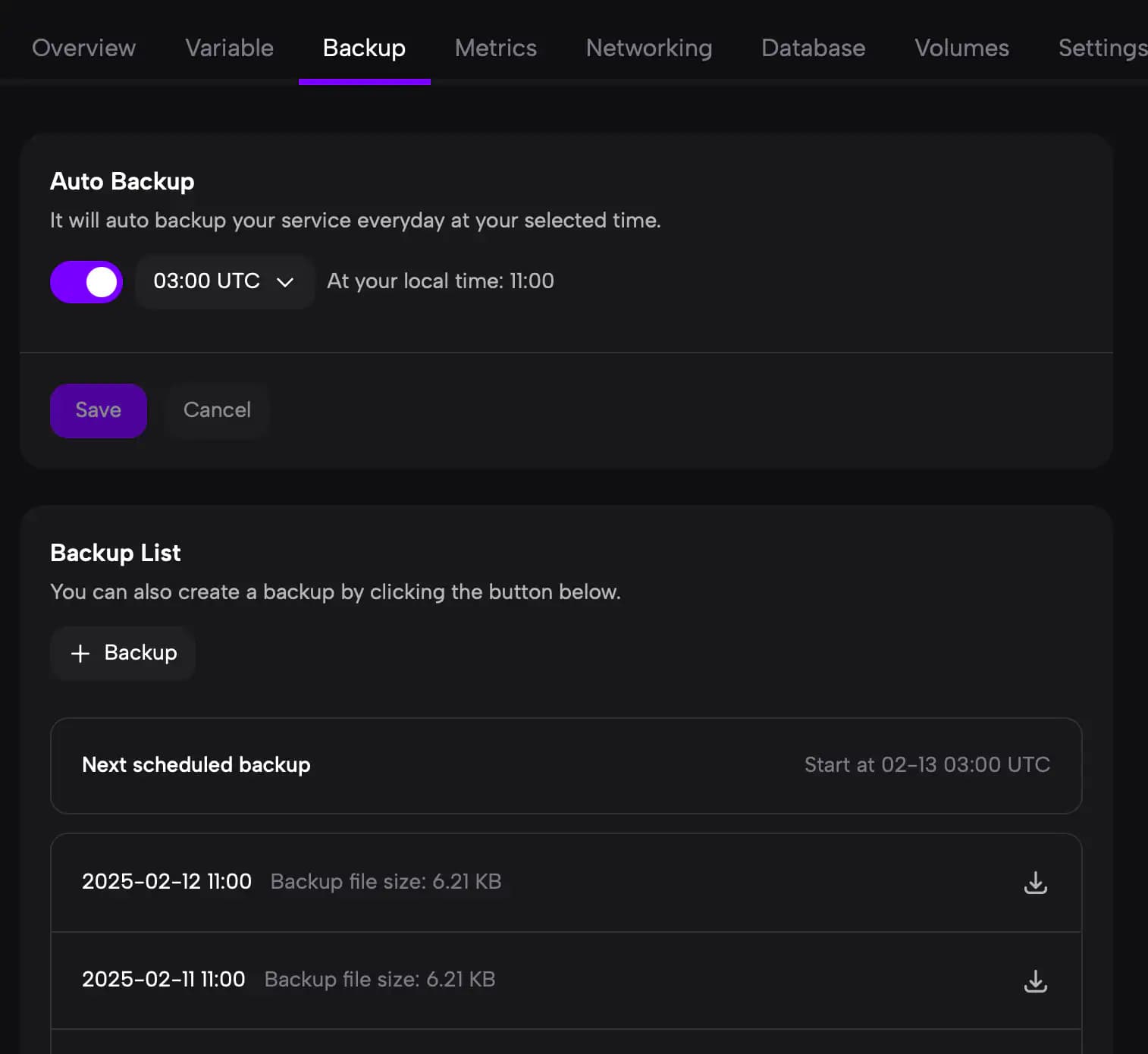The image size is (1148, 1054).
Task: Select the Next scheduled backup row
Action: [x=566, y=766]
